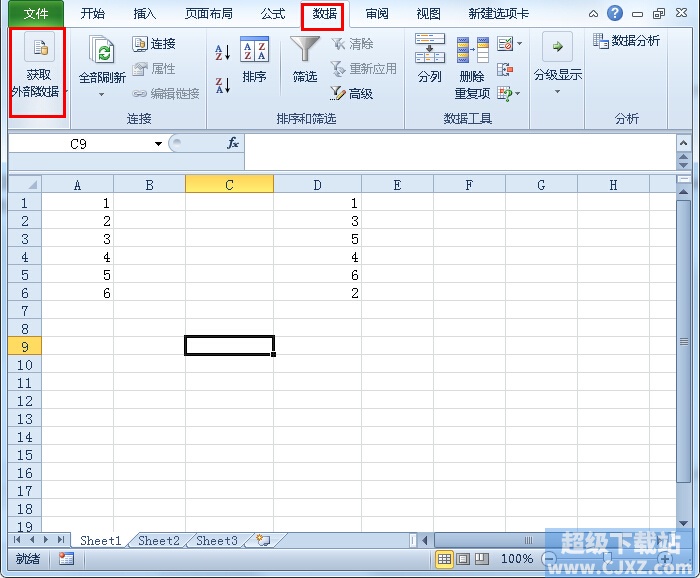Click the macro record icon in status bar
This screenshot has width=700, height=578.
[x=66, y=558]
